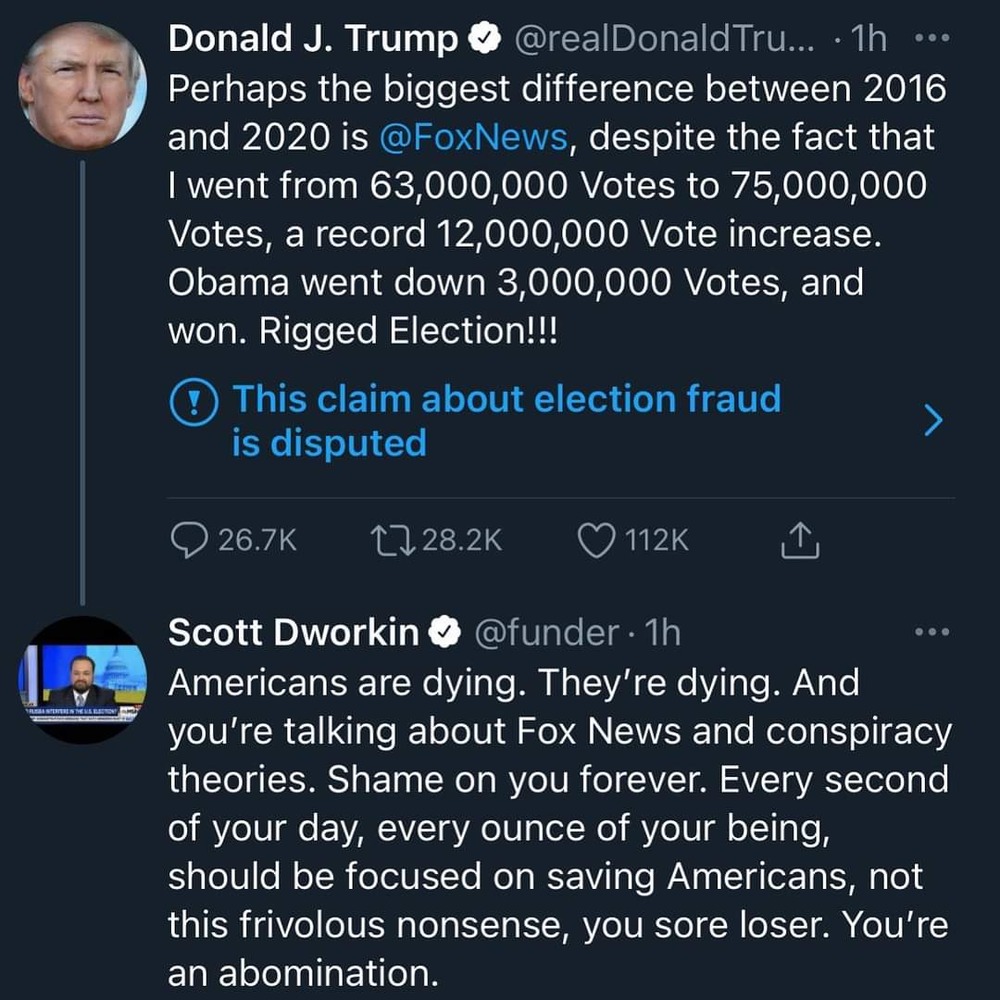Expand disputed claim details with chevron arrow
Viewport: 1000px width, 1000px height.
932,421
